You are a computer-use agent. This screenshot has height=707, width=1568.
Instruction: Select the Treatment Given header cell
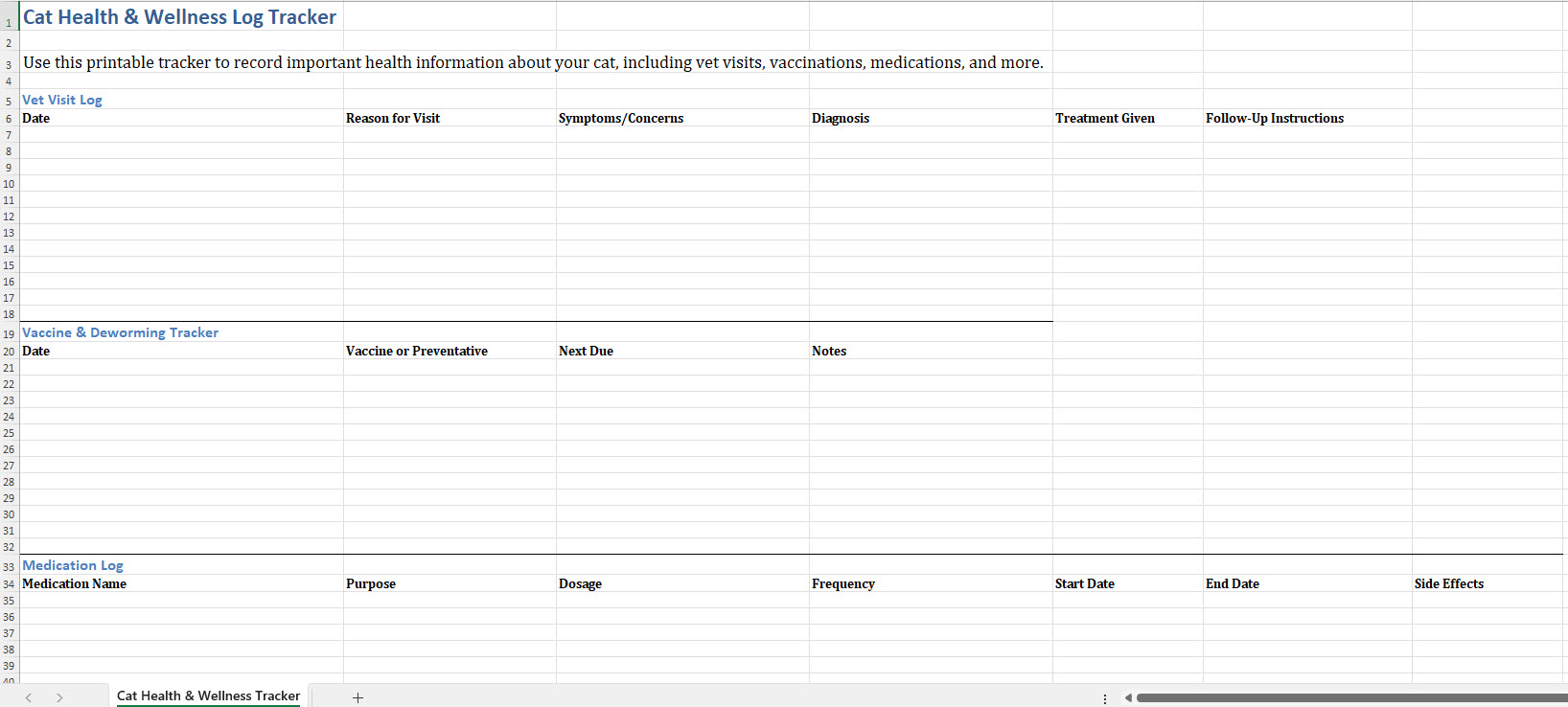pos(1128,118)
